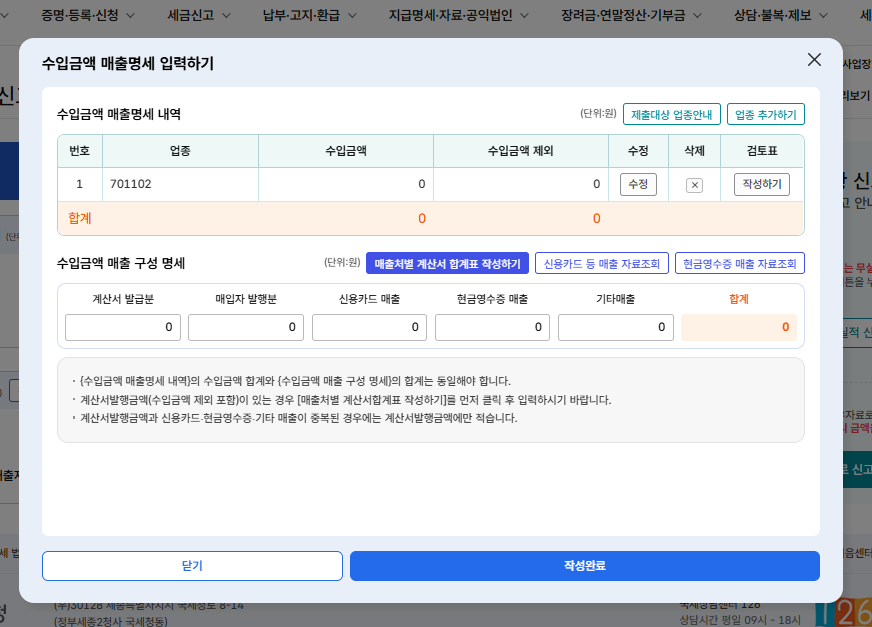Screen dimensions: 872x627
Task: Click the 업종 column header
Action: click(180, 151)
